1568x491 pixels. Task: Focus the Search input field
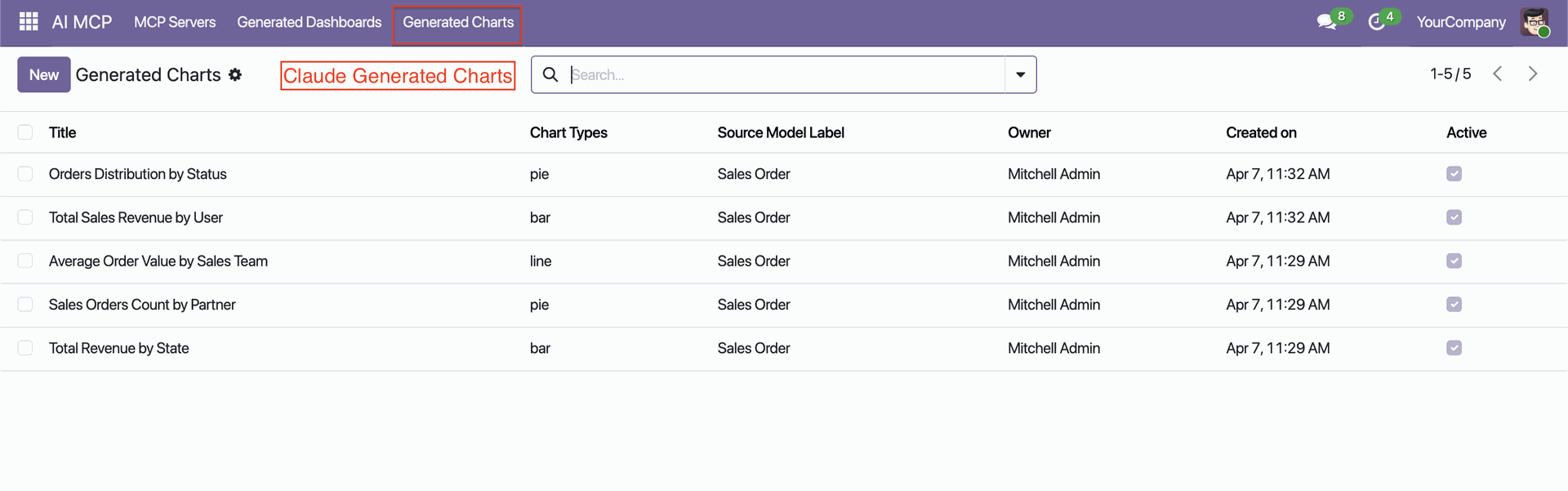point(784,75)
